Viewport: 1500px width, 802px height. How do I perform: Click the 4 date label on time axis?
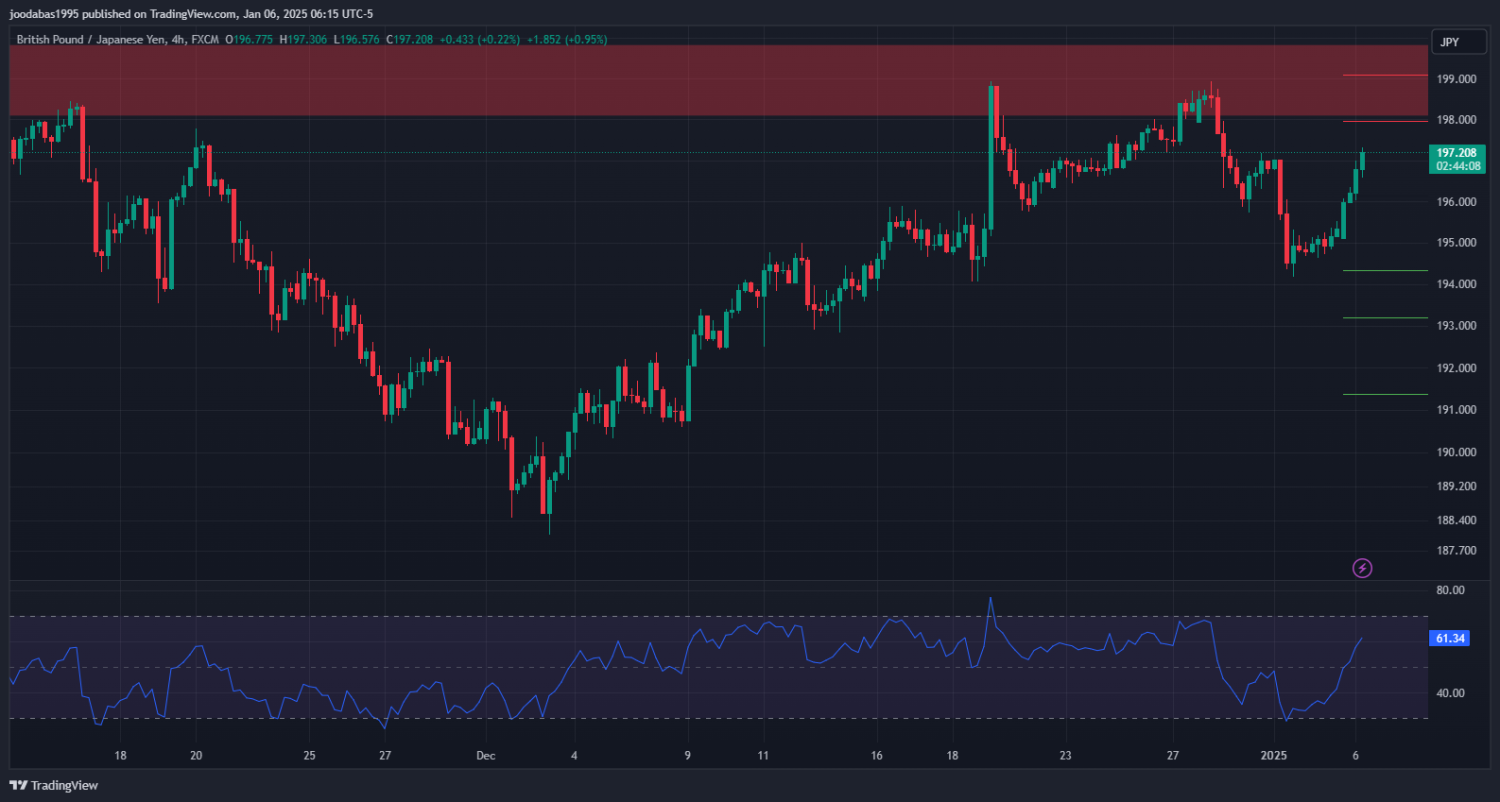pyautogui.click(x=574, y=756)
